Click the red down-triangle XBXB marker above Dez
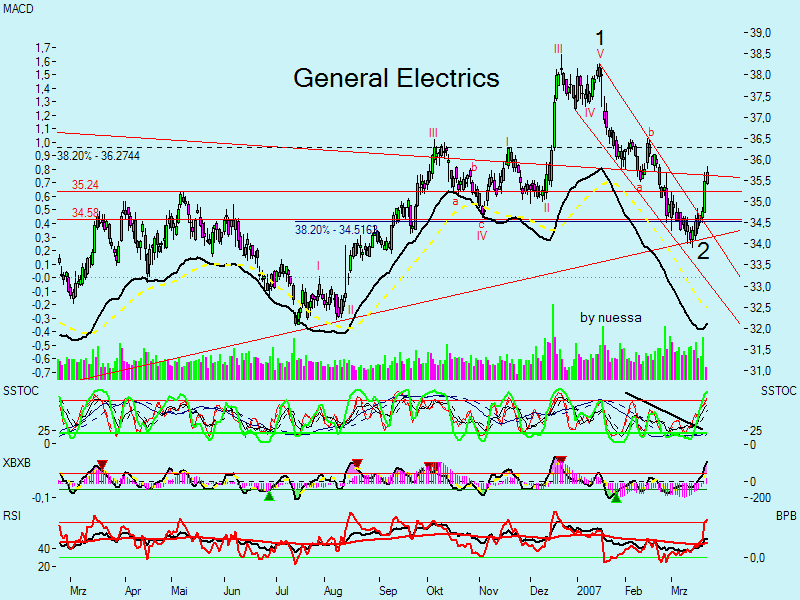Viewport: 800px width, 600px height. tap(561, 460)
